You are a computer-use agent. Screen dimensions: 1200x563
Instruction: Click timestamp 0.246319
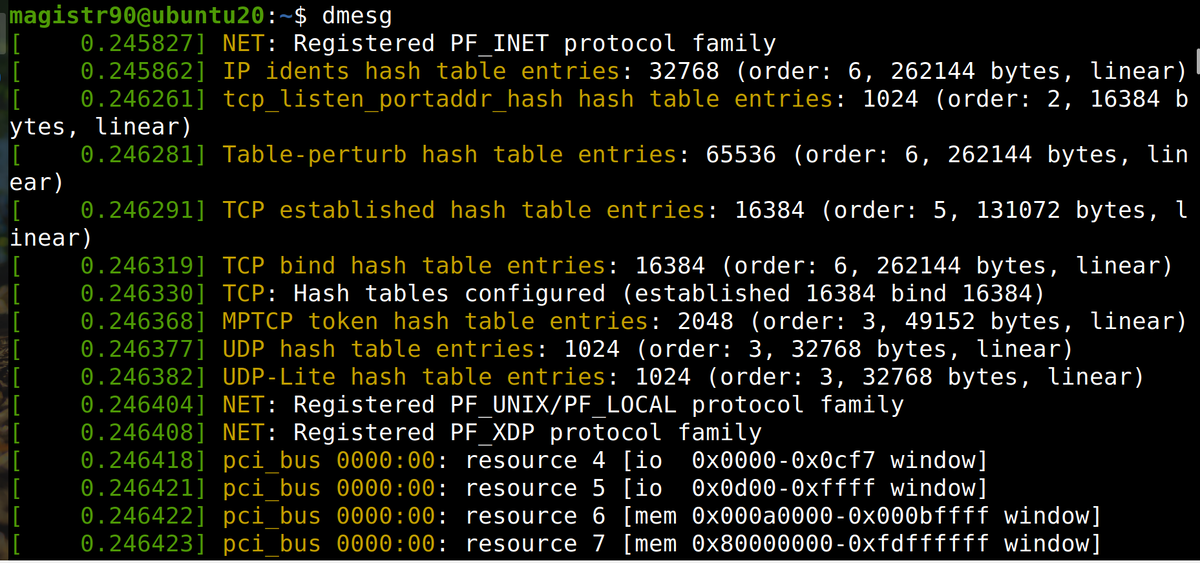(x=136, y=267)
